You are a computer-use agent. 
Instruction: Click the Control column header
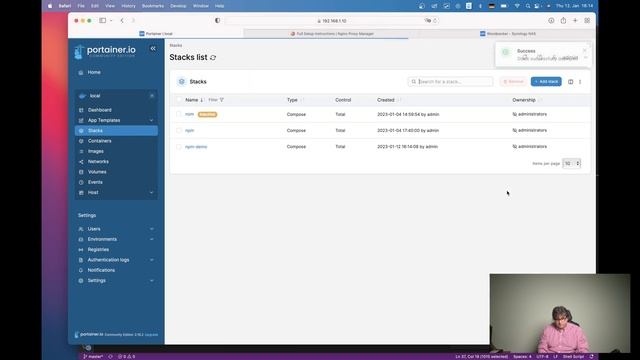pyautogui.click(x=343, y=100)
